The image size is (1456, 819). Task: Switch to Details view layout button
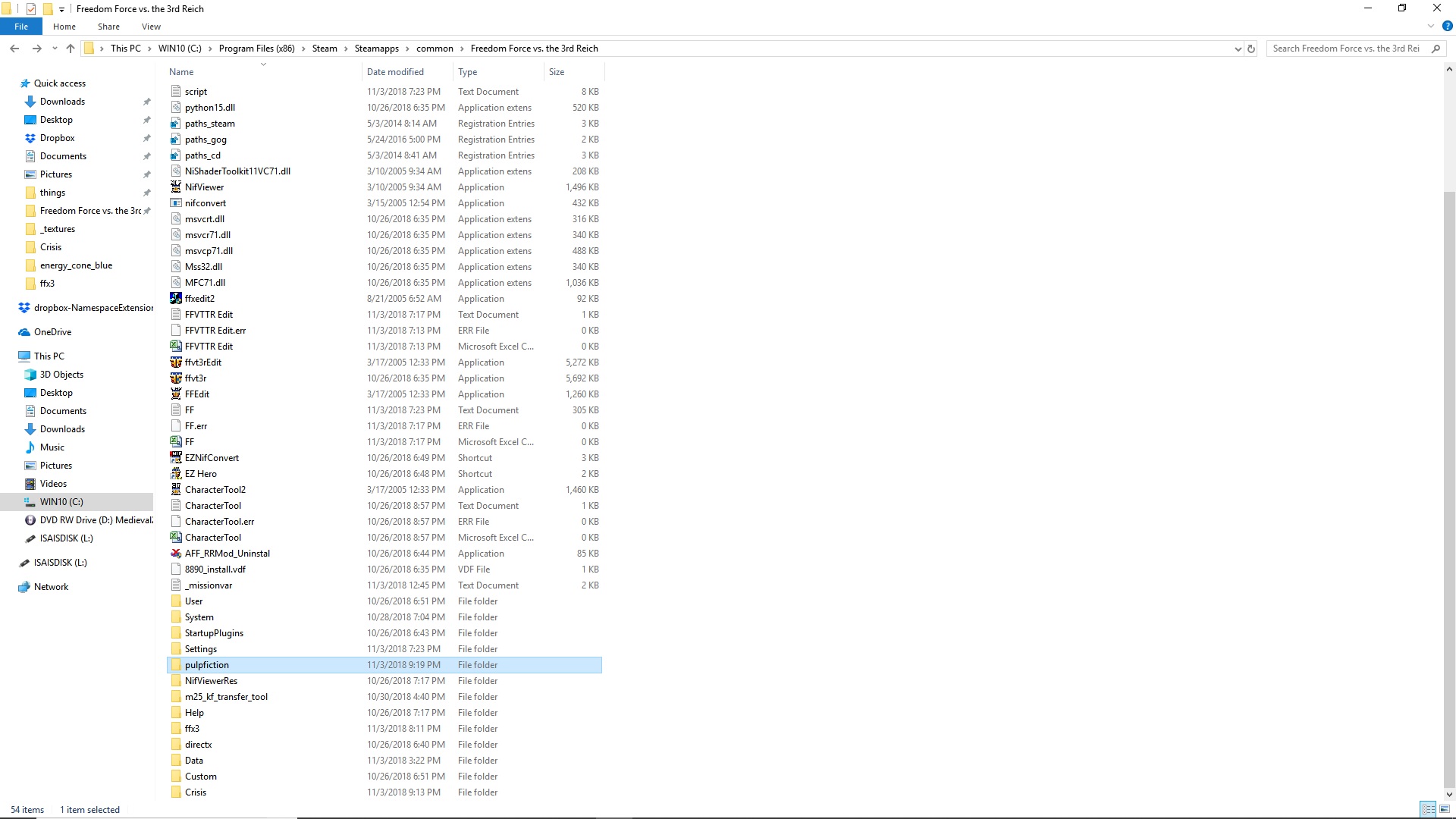pos(1428,810)
